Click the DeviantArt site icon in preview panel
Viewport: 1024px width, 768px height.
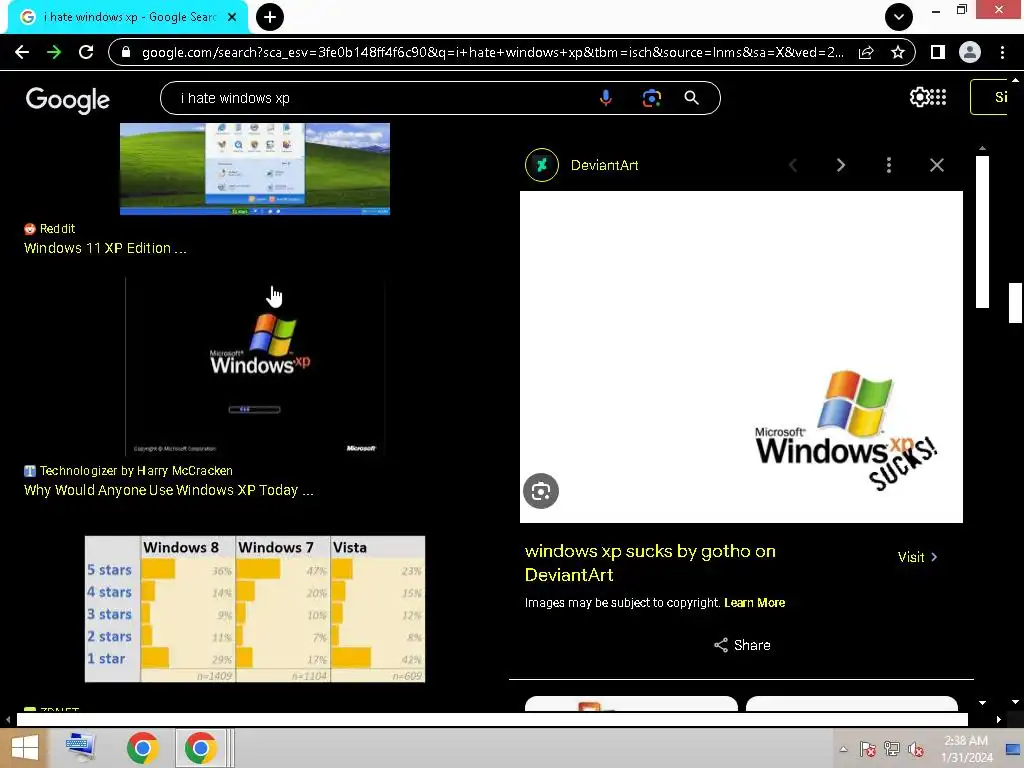click(542, 165)
